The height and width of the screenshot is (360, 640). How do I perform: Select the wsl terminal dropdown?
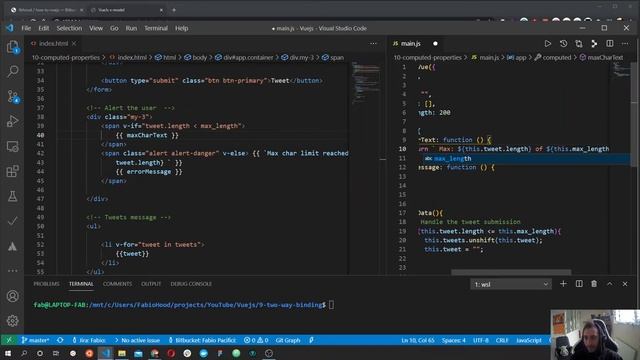[x=511, y=284]
